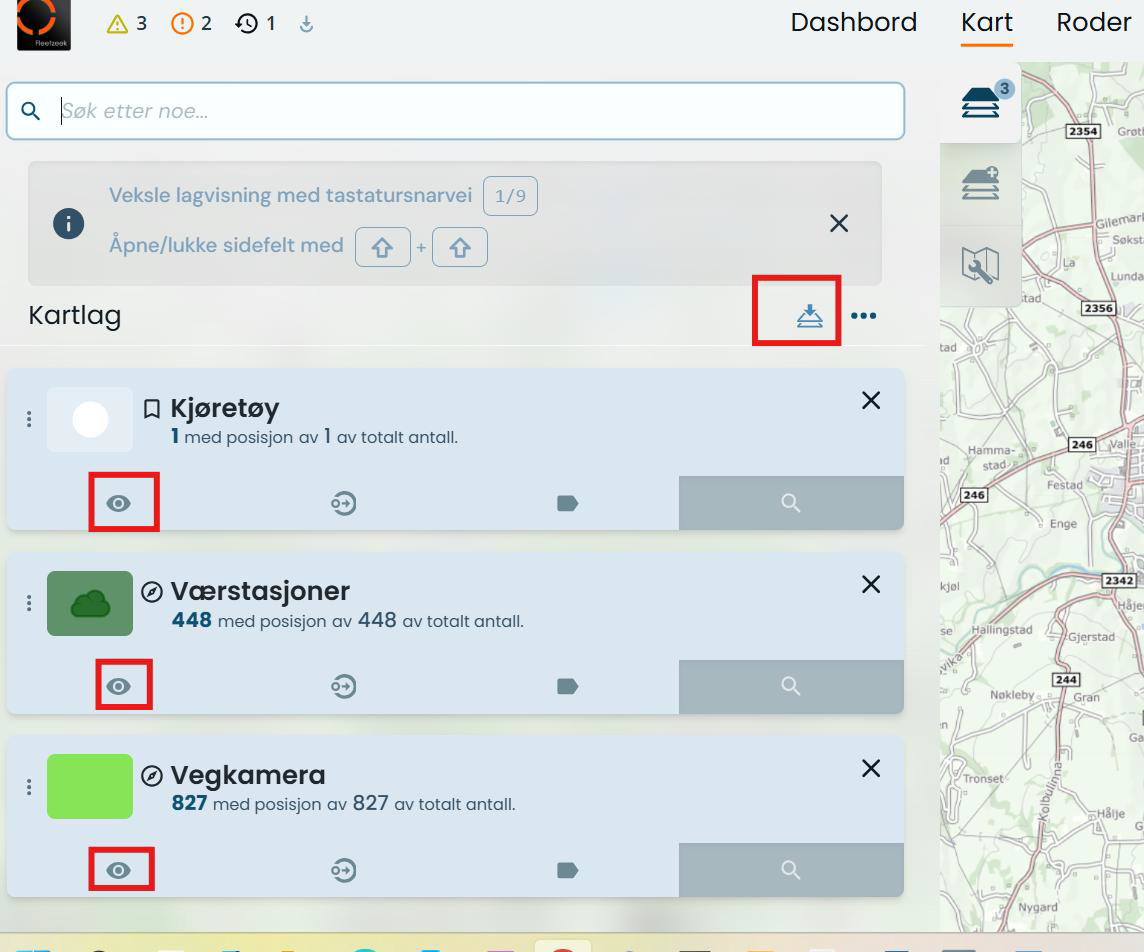Click the Værstasjoner layer title

[x=260, y=591]
